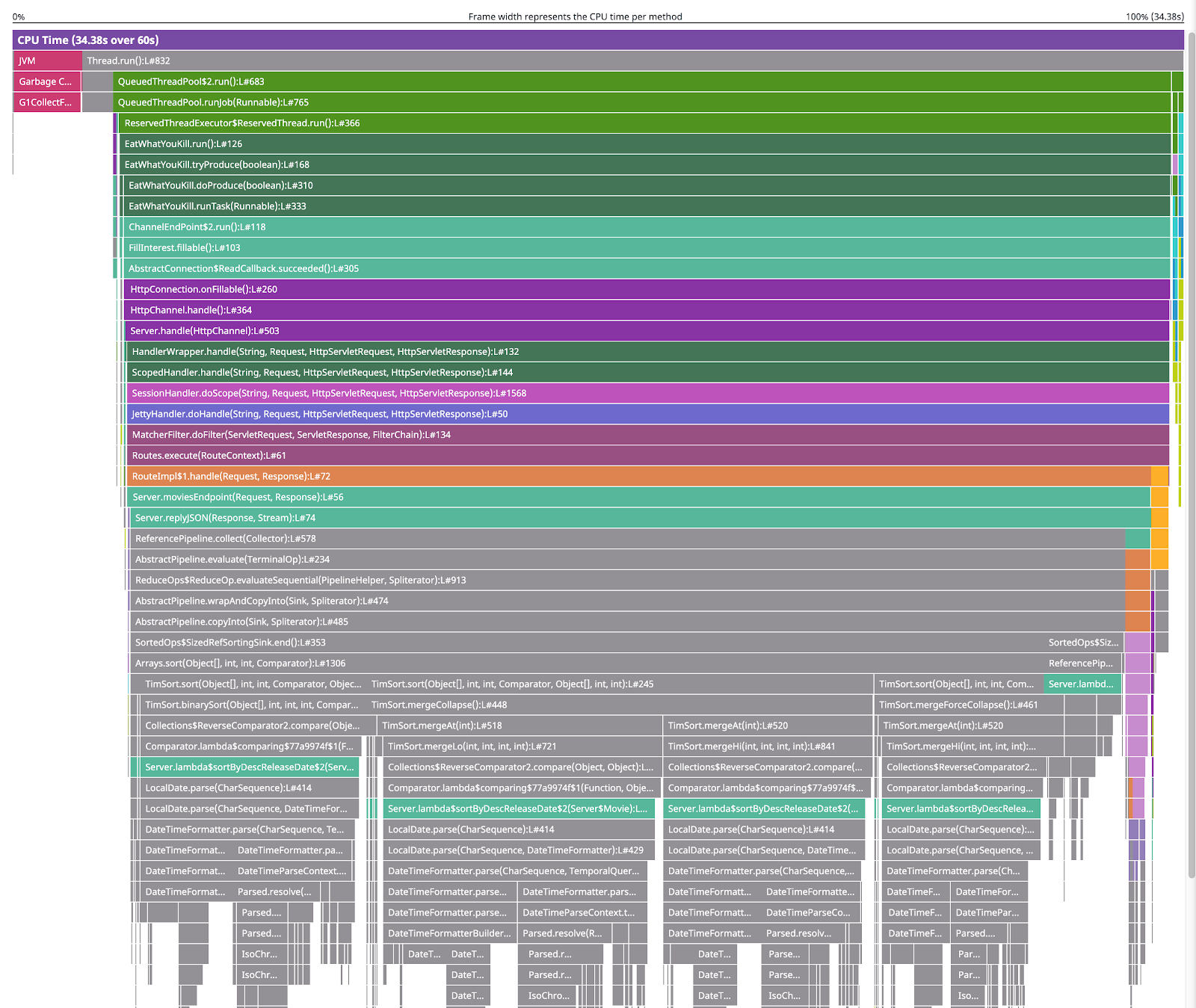Select the Garbage Collection frame
Viewport: 1196px width, 1008px height.
click(45, 81)
